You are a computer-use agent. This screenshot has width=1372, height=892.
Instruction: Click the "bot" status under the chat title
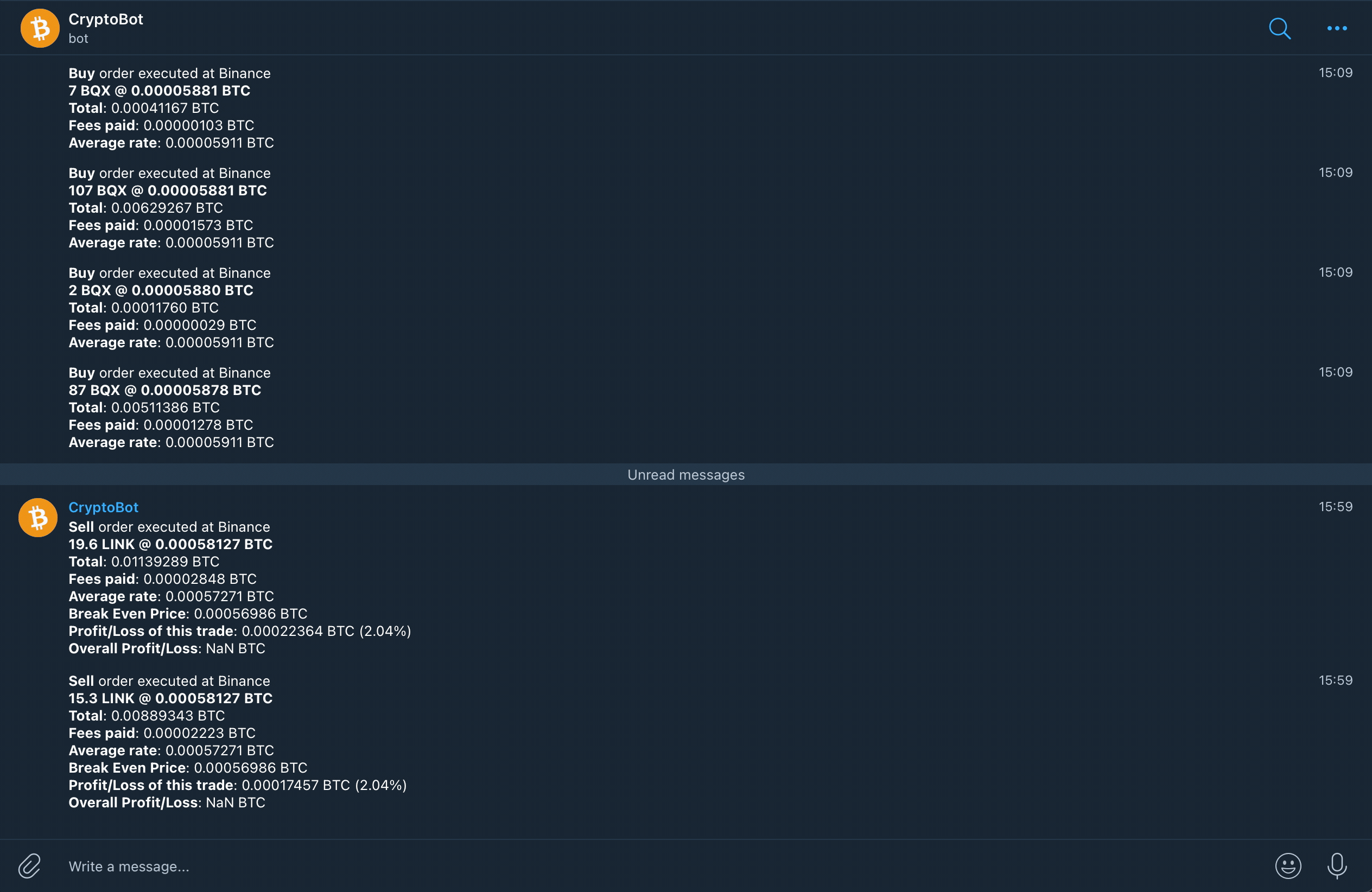coord(78,39)
